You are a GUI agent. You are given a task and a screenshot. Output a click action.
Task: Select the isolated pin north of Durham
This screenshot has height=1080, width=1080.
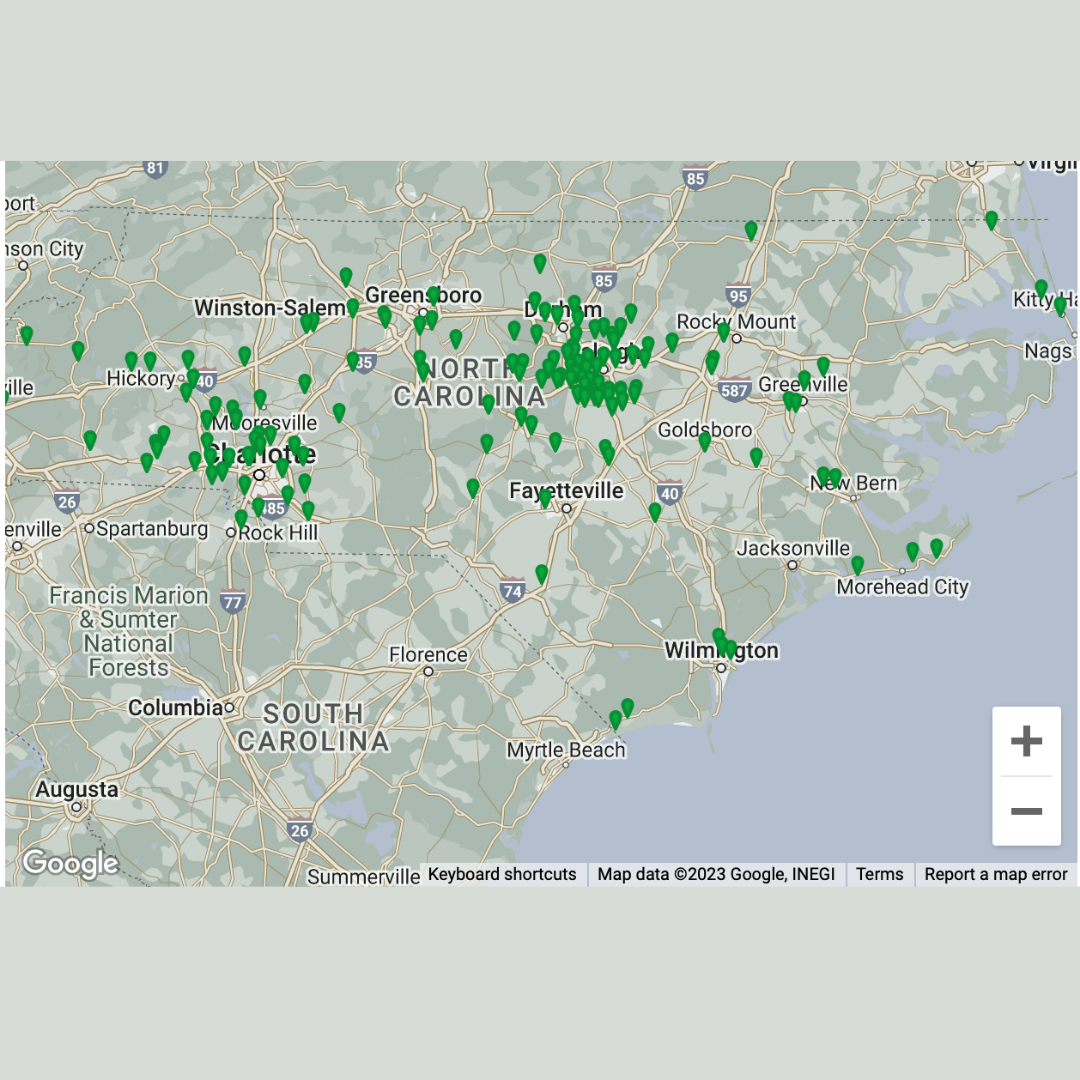coord(540,263)
